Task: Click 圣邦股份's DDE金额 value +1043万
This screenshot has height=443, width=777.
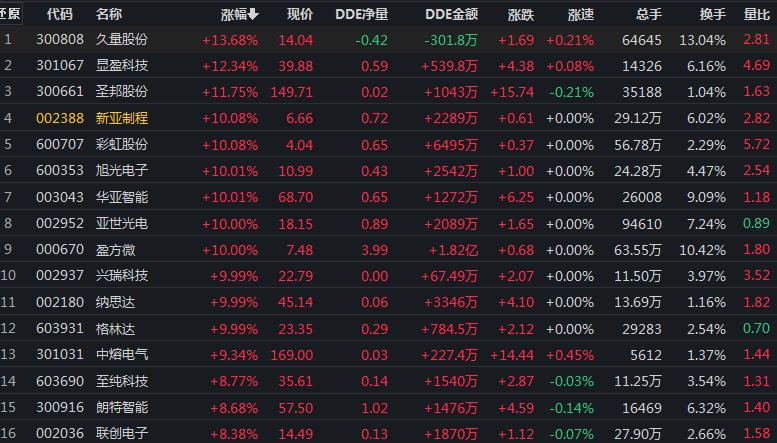Action: [453, 91]
